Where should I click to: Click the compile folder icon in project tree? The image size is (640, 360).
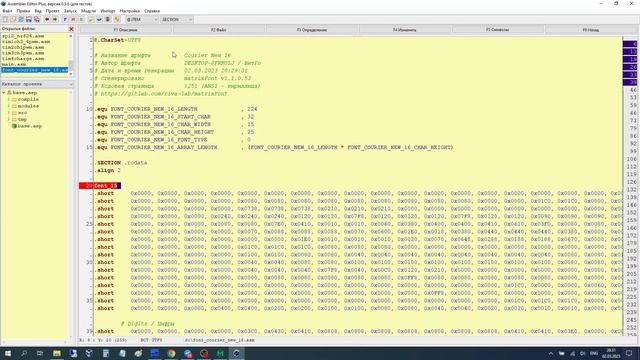coord(14,100)
